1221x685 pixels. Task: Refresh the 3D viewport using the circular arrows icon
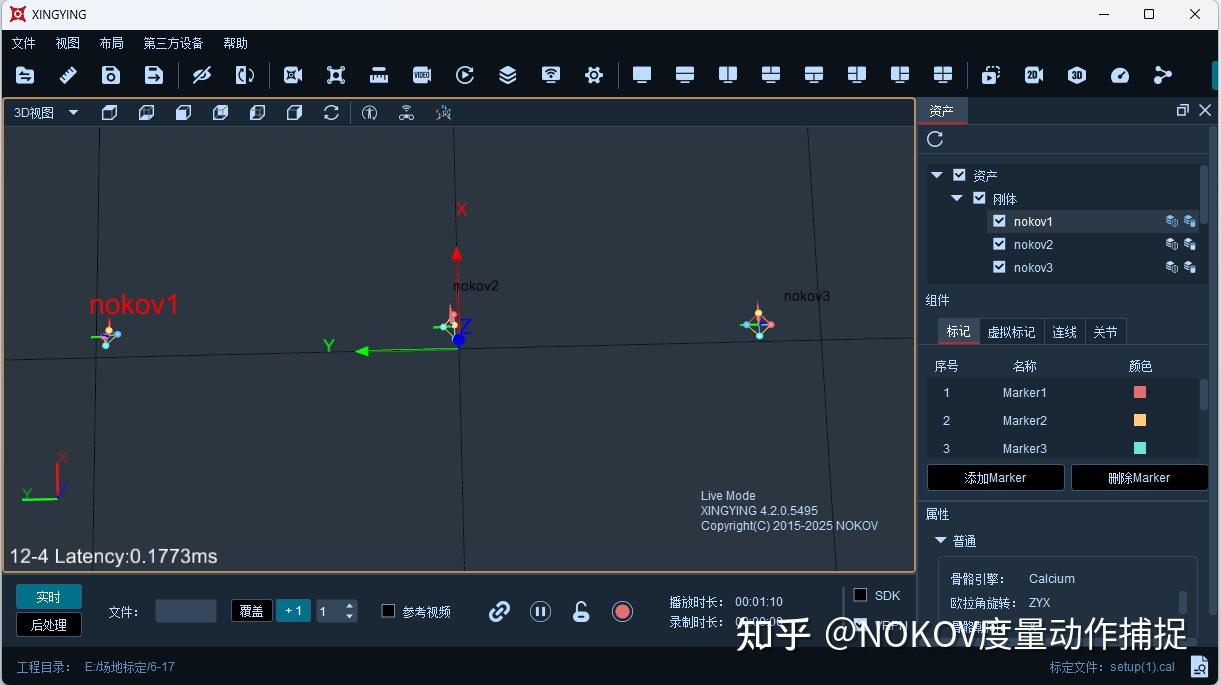pyautogui.click(x=331, y=112)
